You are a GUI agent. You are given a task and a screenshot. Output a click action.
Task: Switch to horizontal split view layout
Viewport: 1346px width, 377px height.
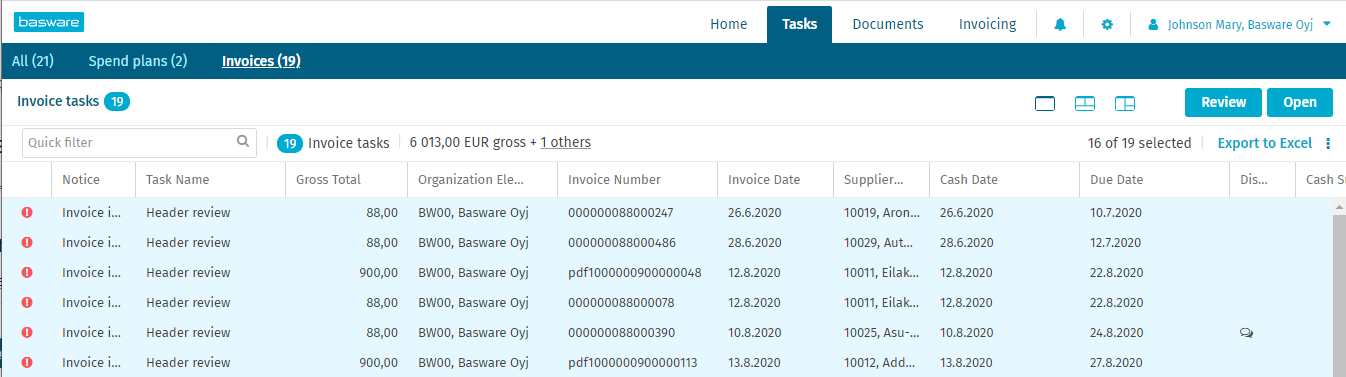(x=1085, y=103)
